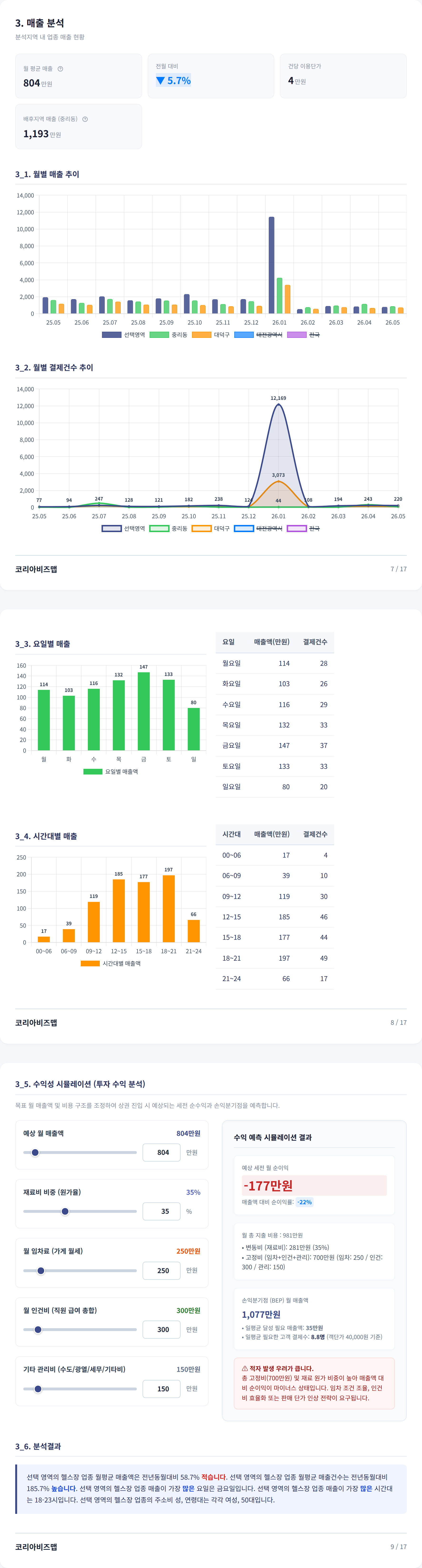Click the warning icon in 적자 발생 우려 notice
Image resolution: width=422 pixels, height=1568 pixels.
tap(245, 1368)
